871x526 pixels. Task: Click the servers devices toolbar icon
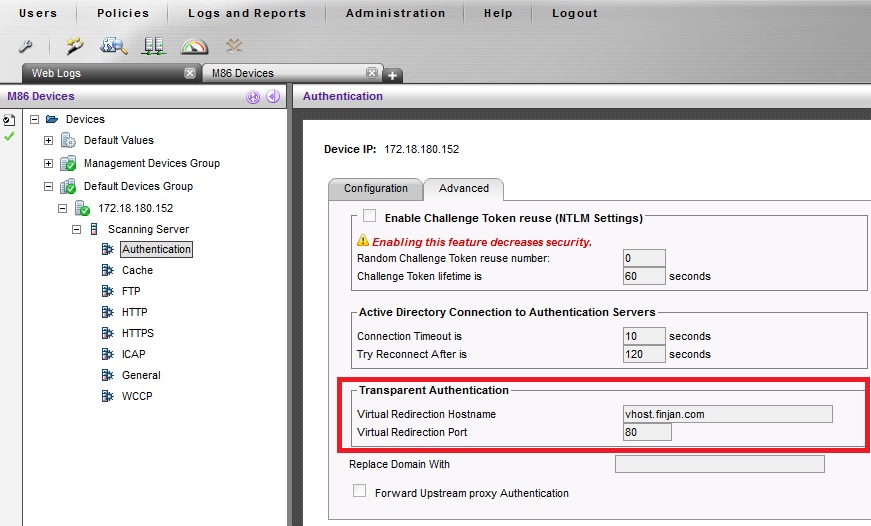click(x=153, y=46)
